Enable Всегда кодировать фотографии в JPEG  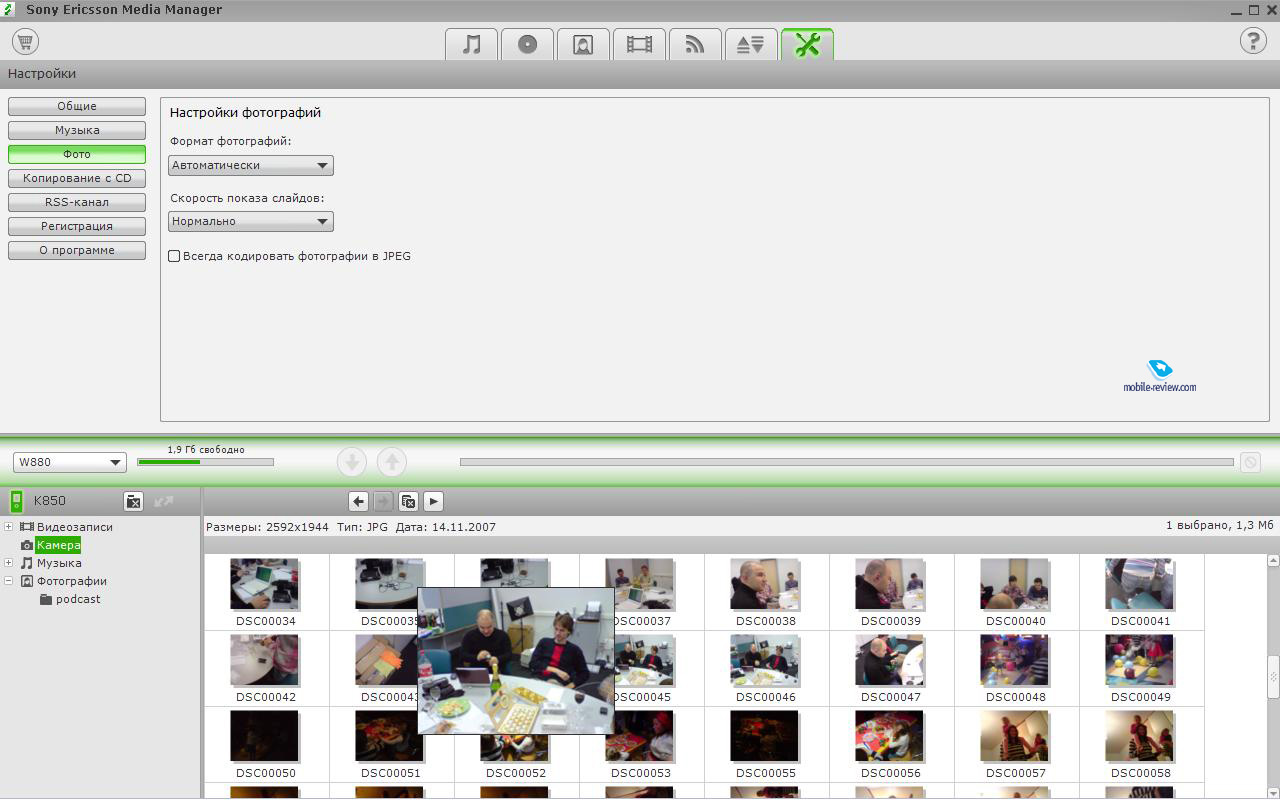174,256
